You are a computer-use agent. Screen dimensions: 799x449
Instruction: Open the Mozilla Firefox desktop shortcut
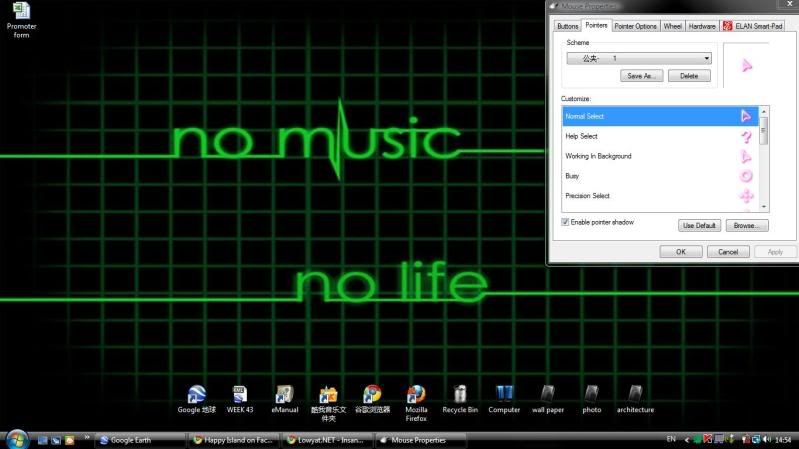coord(416,394)
